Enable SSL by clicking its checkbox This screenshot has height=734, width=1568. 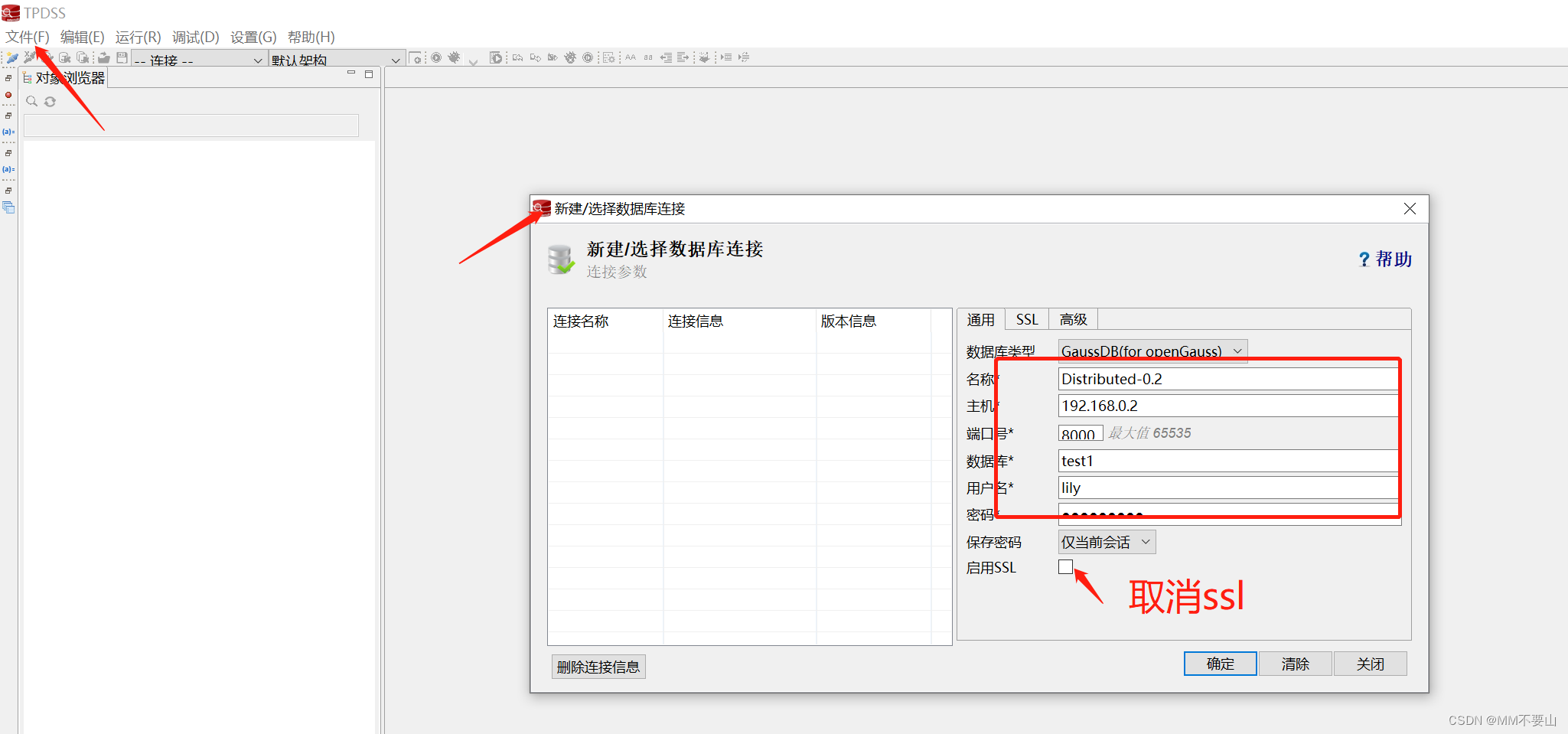point(1065,566)
